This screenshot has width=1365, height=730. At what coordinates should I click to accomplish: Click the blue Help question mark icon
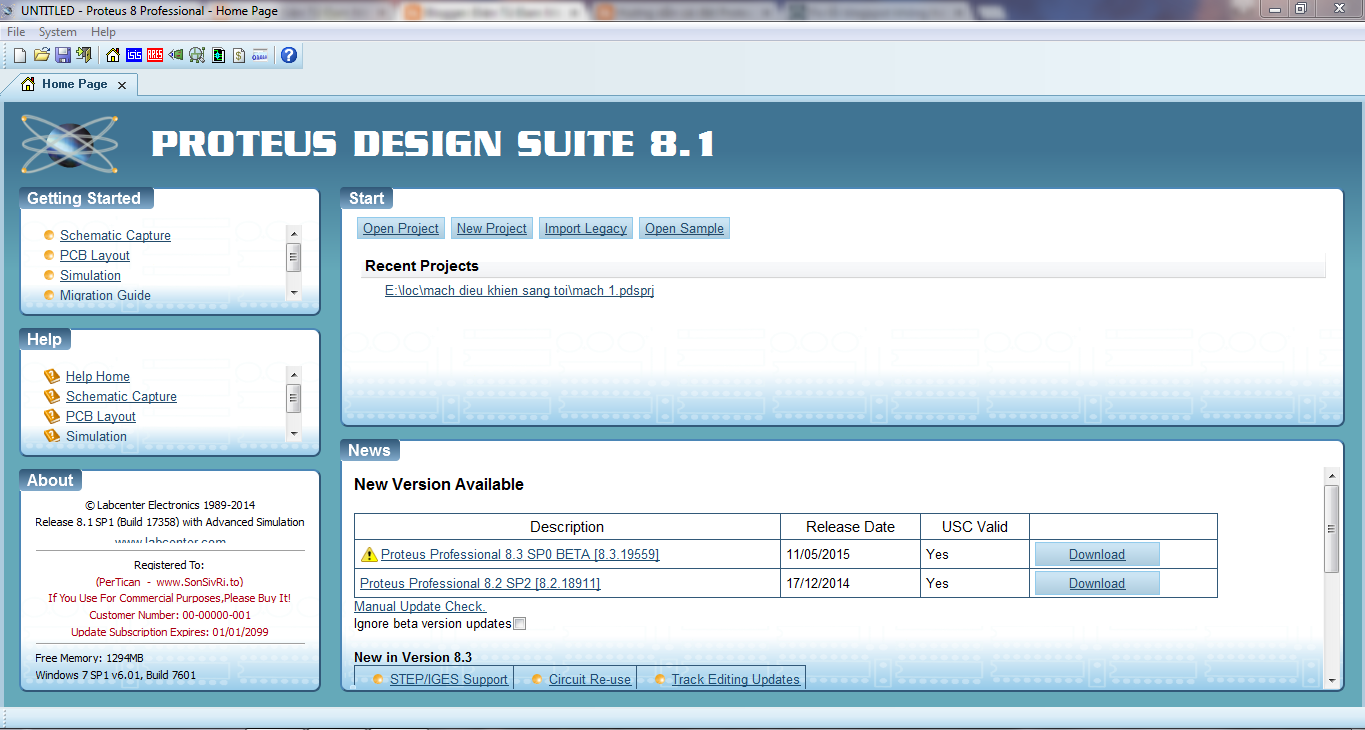289,55
